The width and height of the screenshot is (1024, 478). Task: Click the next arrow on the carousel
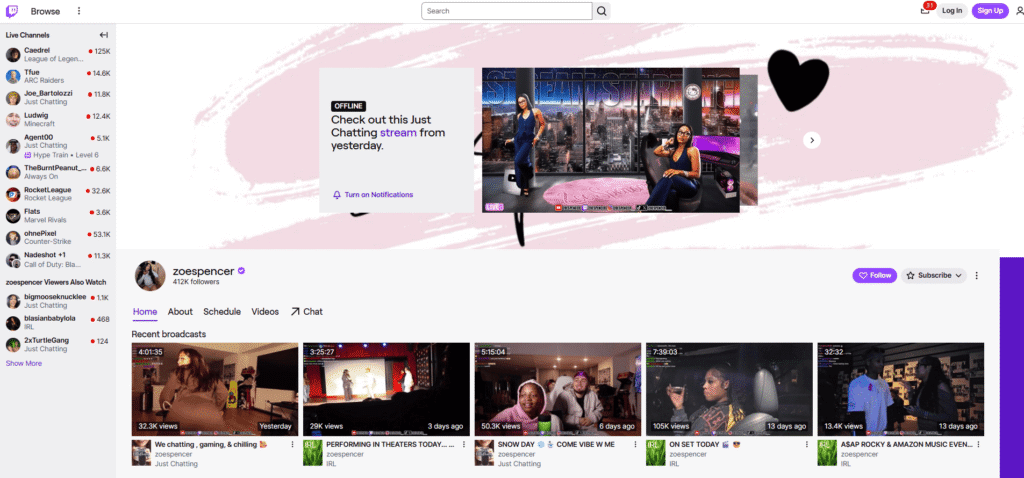pyautogui.click(x=812, y=140)
